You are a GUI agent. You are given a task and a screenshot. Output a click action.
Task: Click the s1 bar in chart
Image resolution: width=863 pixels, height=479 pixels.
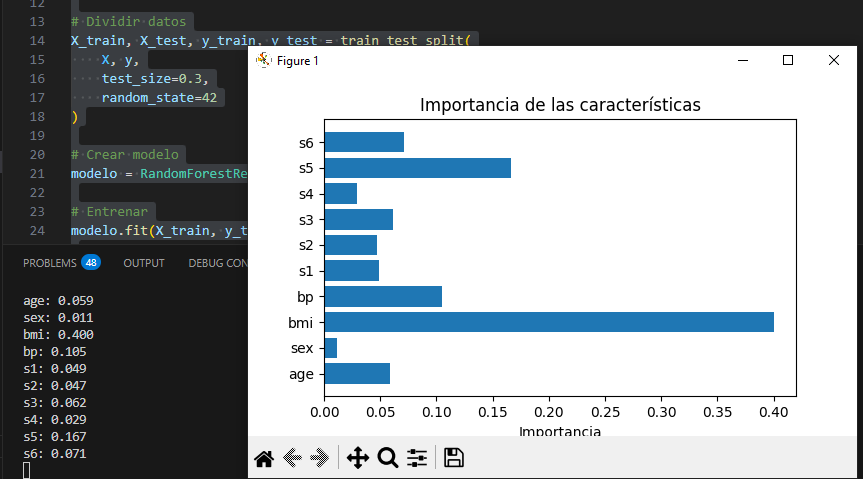(x=352, y=271)
